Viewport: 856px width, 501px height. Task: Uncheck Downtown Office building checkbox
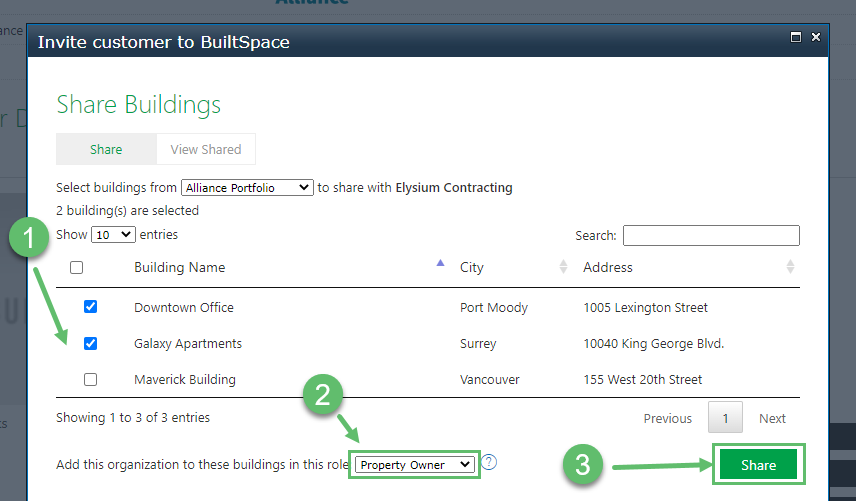point(91,307)
